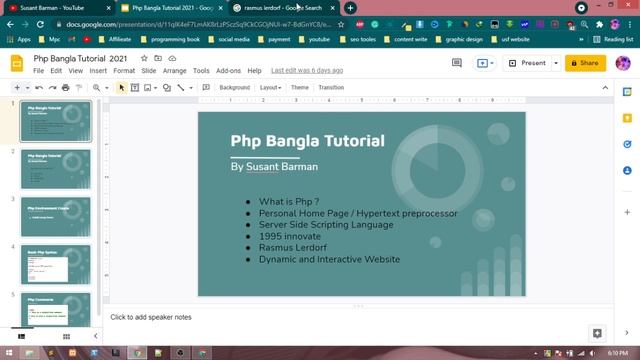Open the Last edit was 6 days ago link
The width and height of the screenshot is (640, 360).
click(x=307, y=71)
